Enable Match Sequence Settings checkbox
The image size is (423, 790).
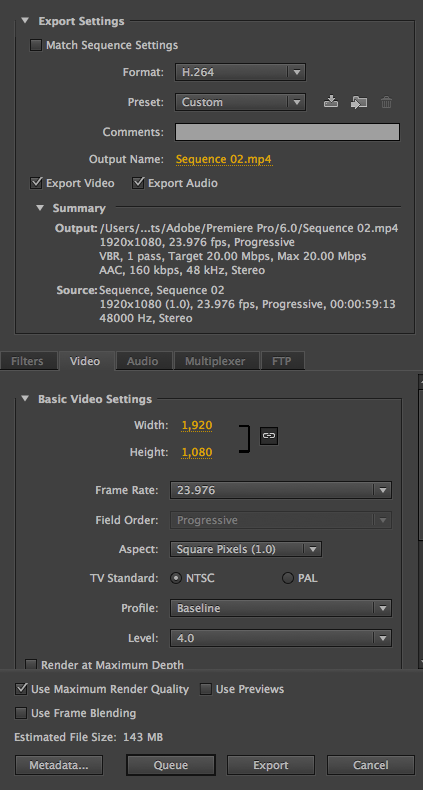pyautogui.click(x=36, y=45)
